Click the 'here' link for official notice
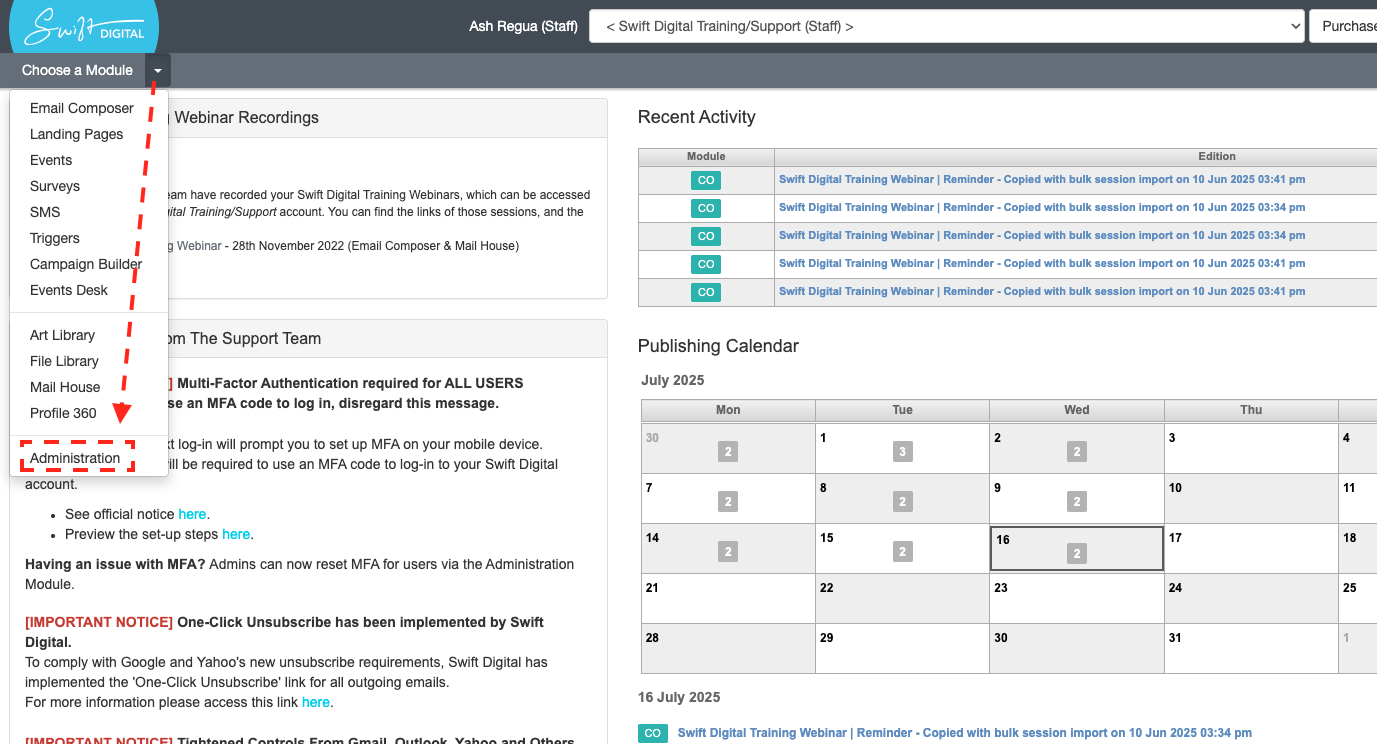1377x744 pixels. click(192, 514)
